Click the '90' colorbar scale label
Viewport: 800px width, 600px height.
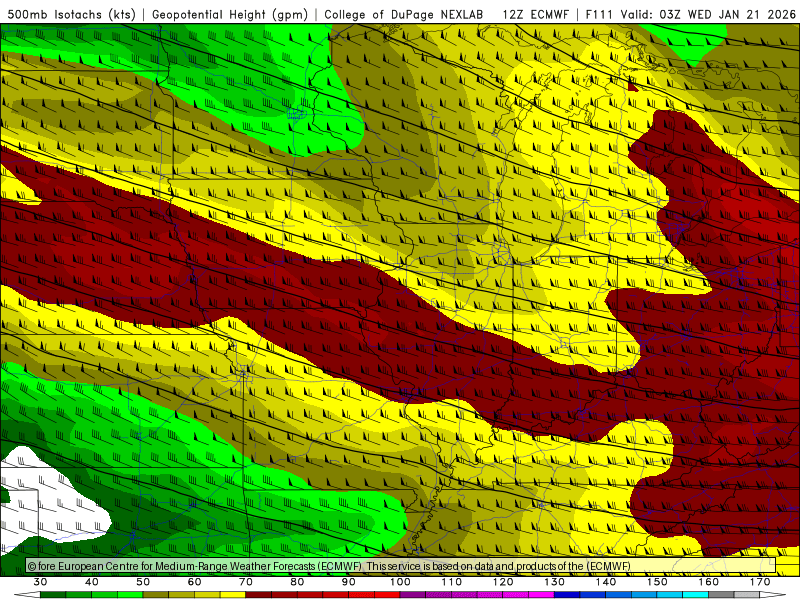(x=349, y=582)
